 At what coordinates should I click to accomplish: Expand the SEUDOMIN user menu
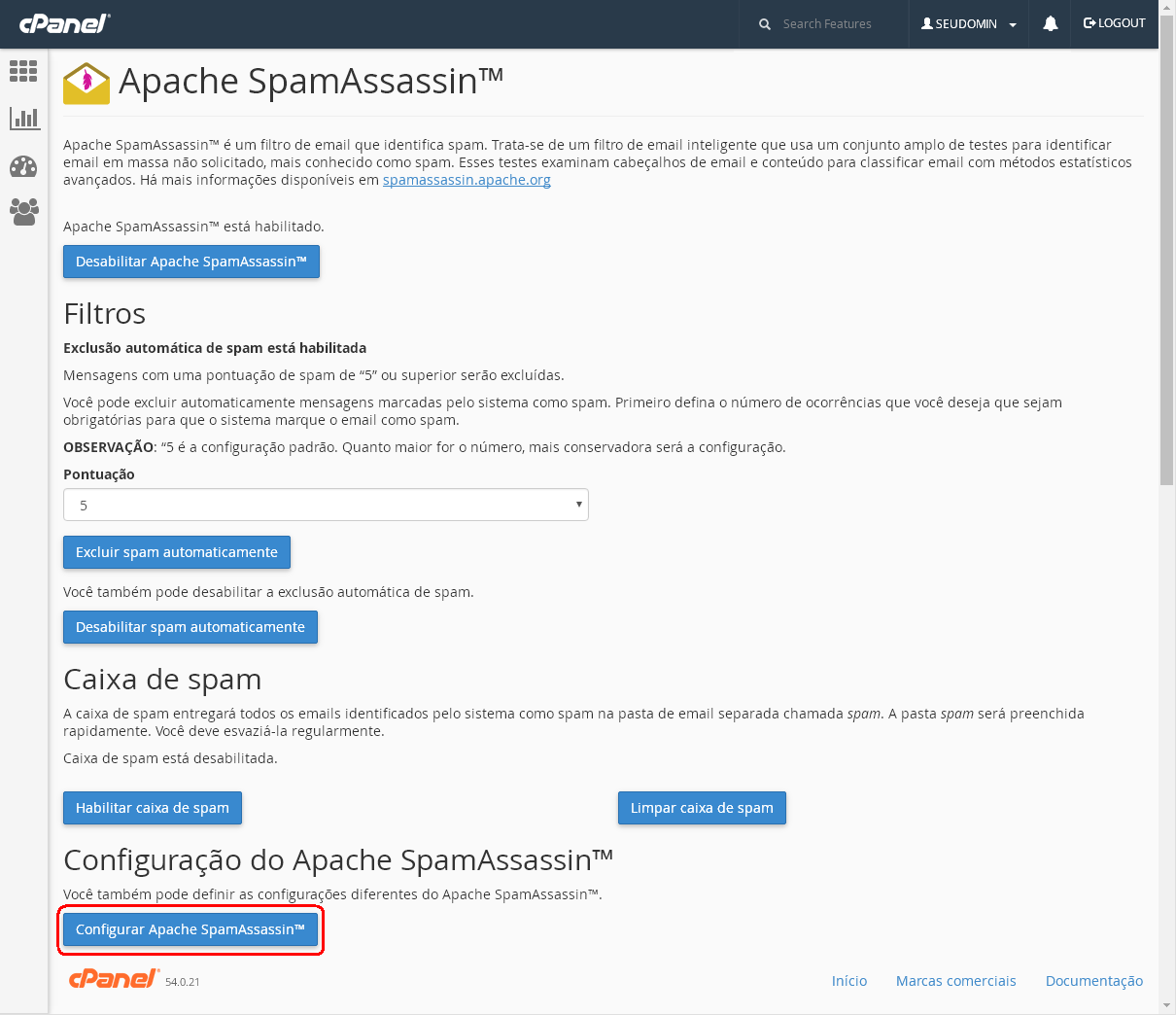[x=969, y=24]
